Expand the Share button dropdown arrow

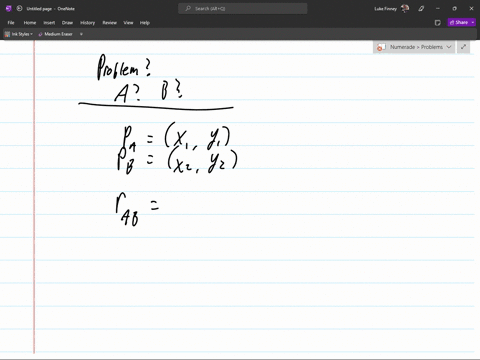click(473, 22)
